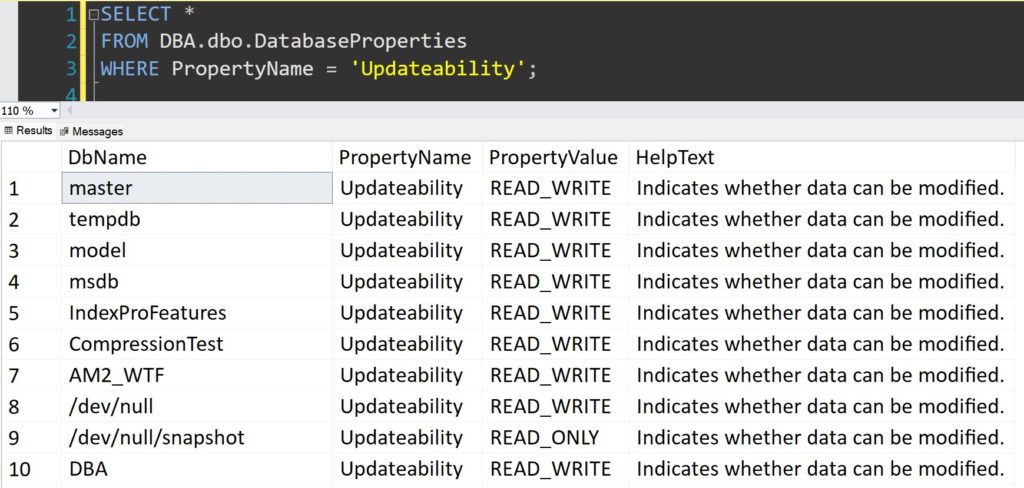Click READ_WRITE value in the CompressionTest row
The image size is (1024, 488).
click(555, 344)
